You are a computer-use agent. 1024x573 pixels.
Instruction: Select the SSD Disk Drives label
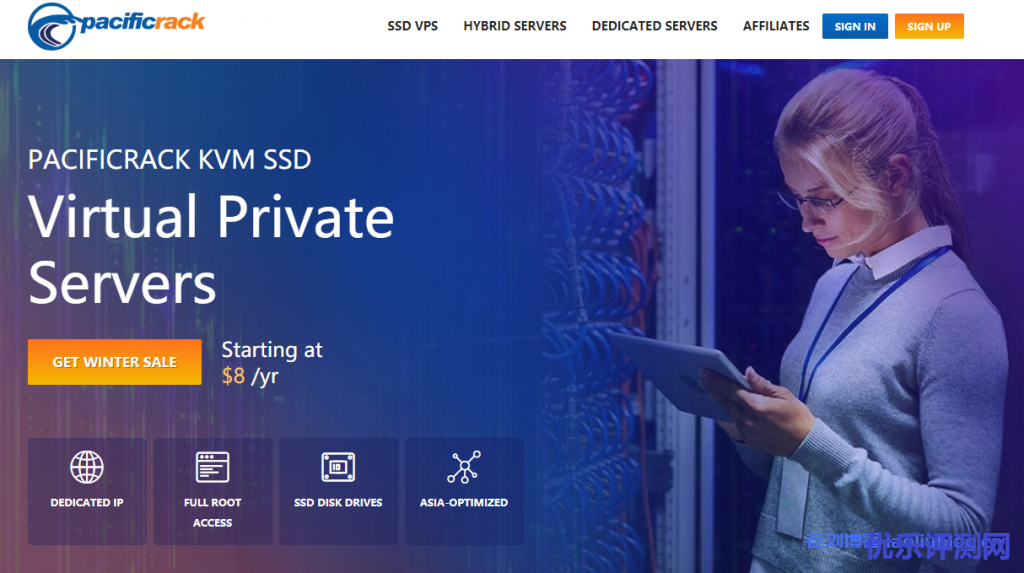click(338, 502)
